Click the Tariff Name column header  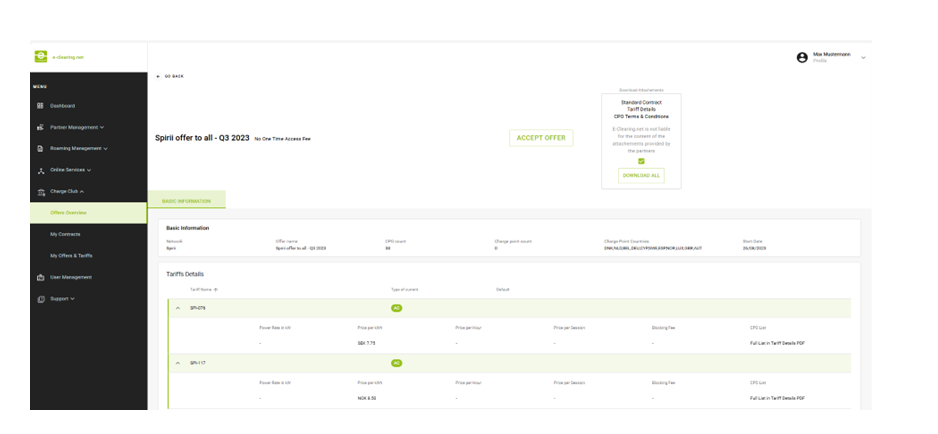point(200,290)
